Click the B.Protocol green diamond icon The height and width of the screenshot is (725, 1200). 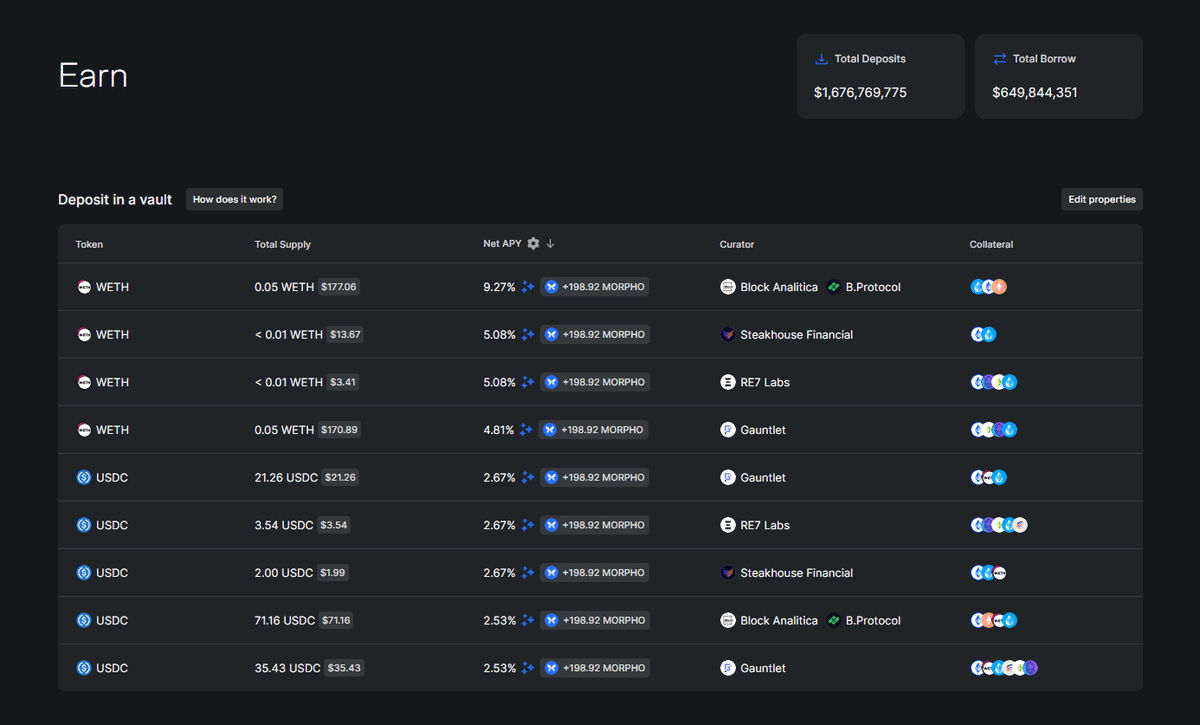coord(833,286)
